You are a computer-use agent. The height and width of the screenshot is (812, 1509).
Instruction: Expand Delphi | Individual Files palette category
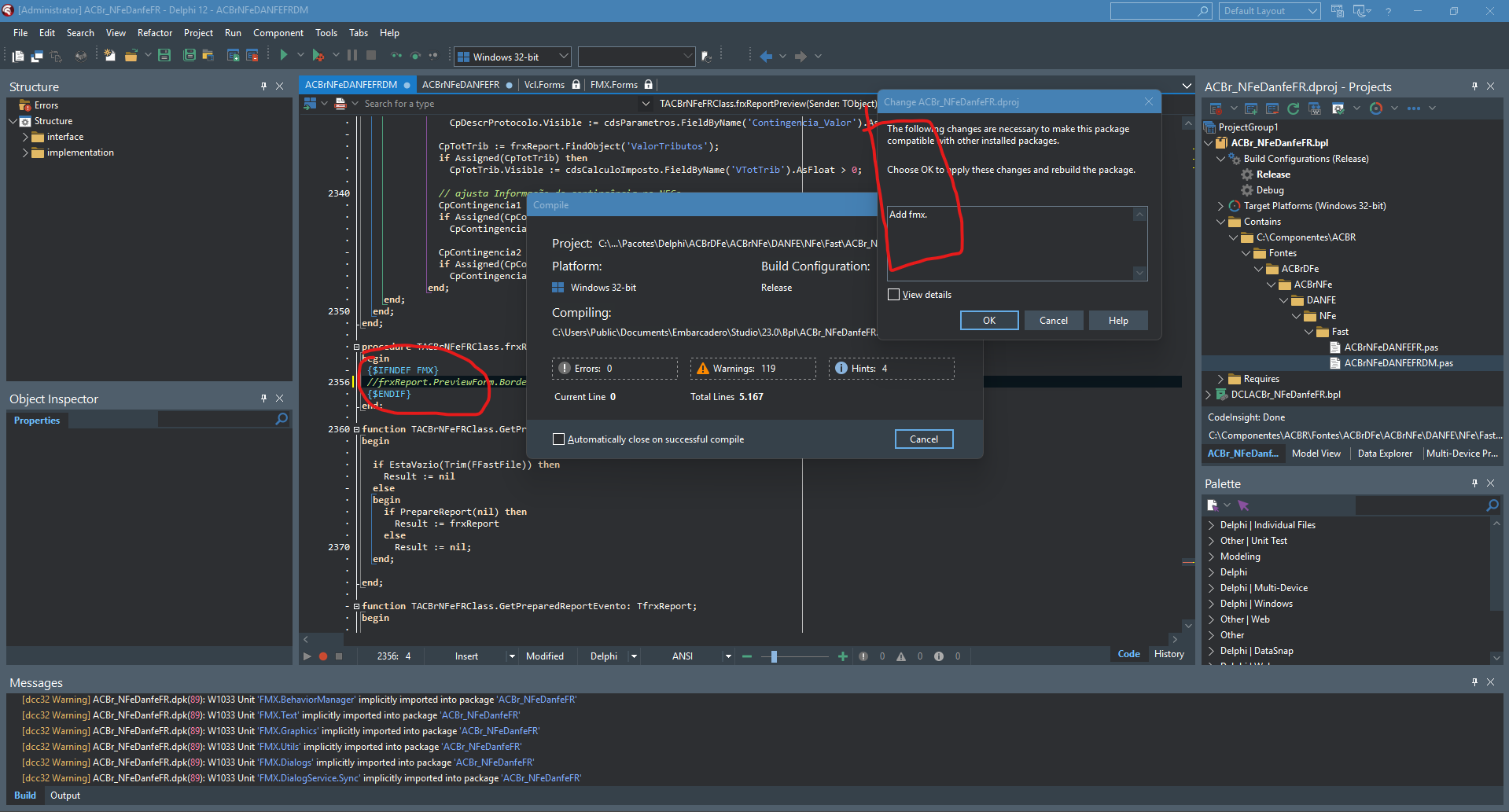coord(1211,525)
